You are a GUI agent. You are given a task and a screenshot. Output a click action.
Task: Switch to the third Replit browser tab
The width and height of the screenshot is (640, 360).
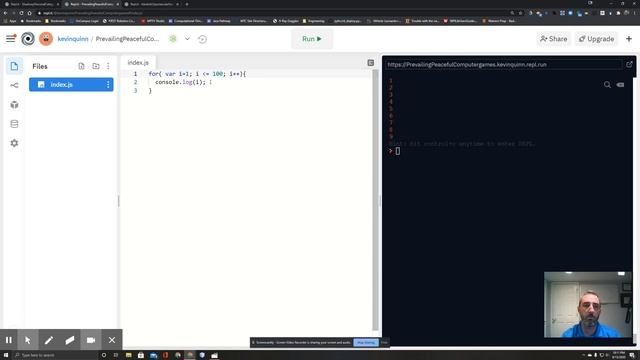[x=152, y=4]
